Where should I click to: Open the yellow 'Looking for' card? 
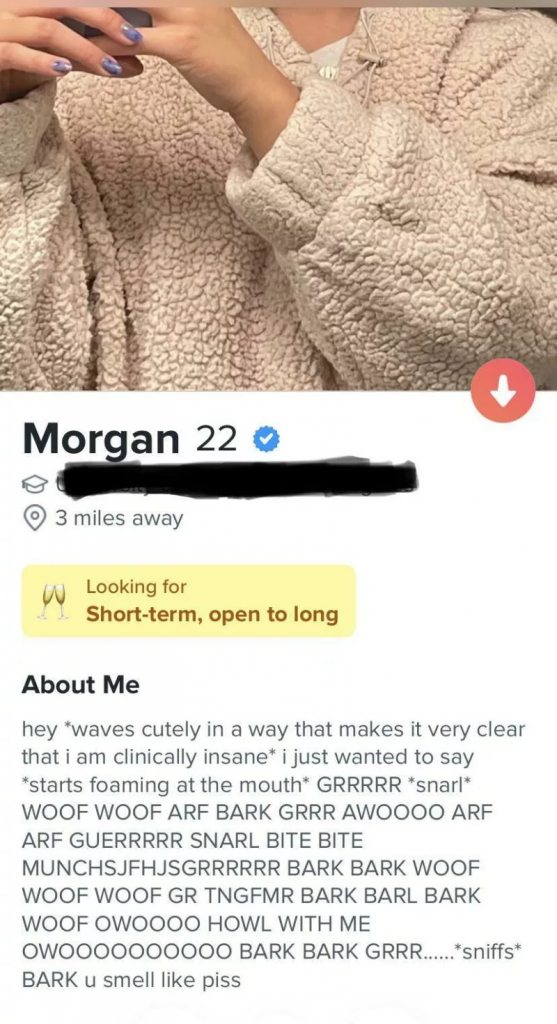point(189,601)
